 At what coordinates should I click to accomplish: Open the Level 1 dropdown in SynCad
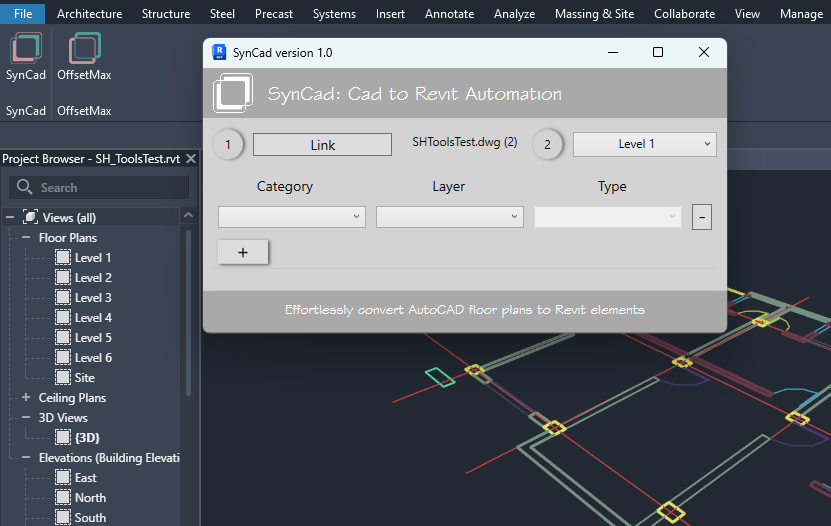(644, 144)
